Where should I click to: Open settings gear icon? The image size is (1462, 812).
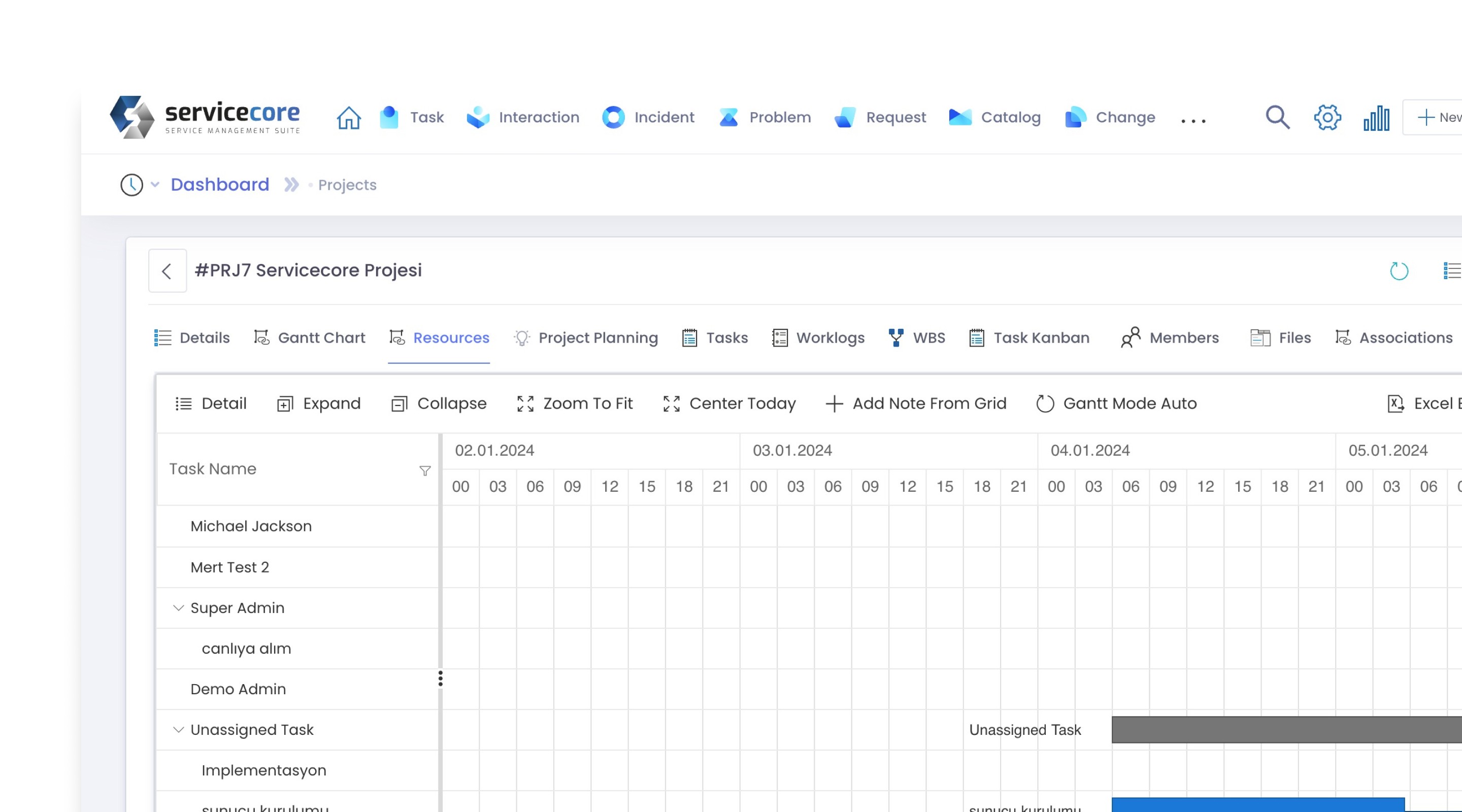[1327, 117]
